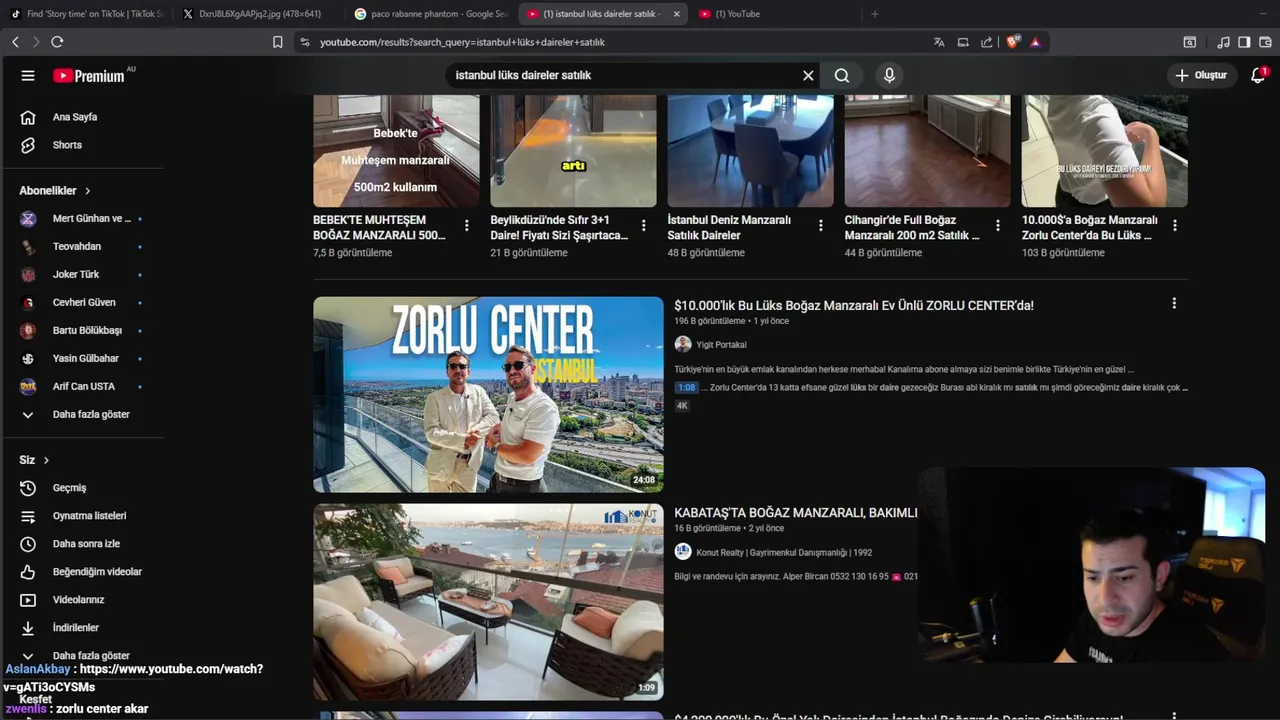The height and width of the screenshot is (720, 1280).
Task: Open the notifications bell
Action: (x=1258, y=75)
